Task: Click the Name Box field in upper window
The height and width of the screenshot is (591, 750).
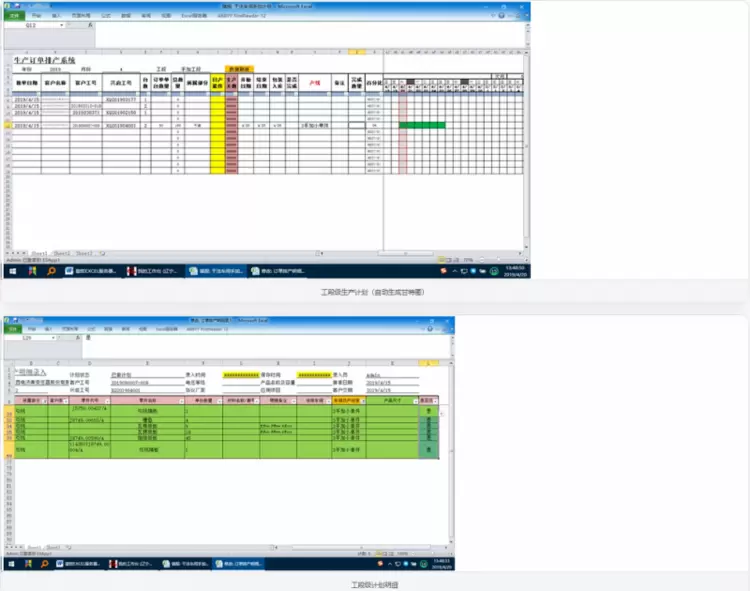Action: (32, 25)
